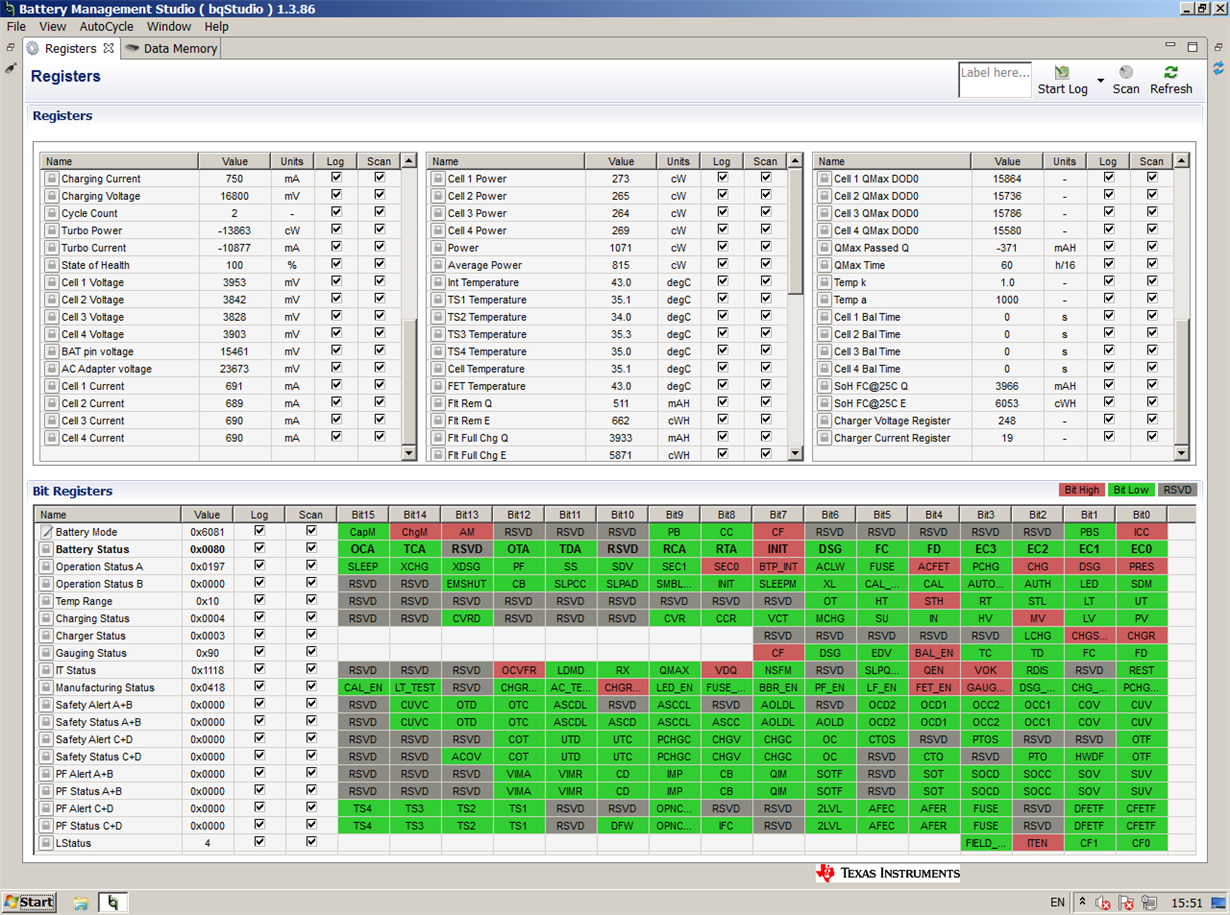Screen dimensions: 1230x915
Task: Toggle the Log checkbox for Battery Status
Action: click(259, 548)
